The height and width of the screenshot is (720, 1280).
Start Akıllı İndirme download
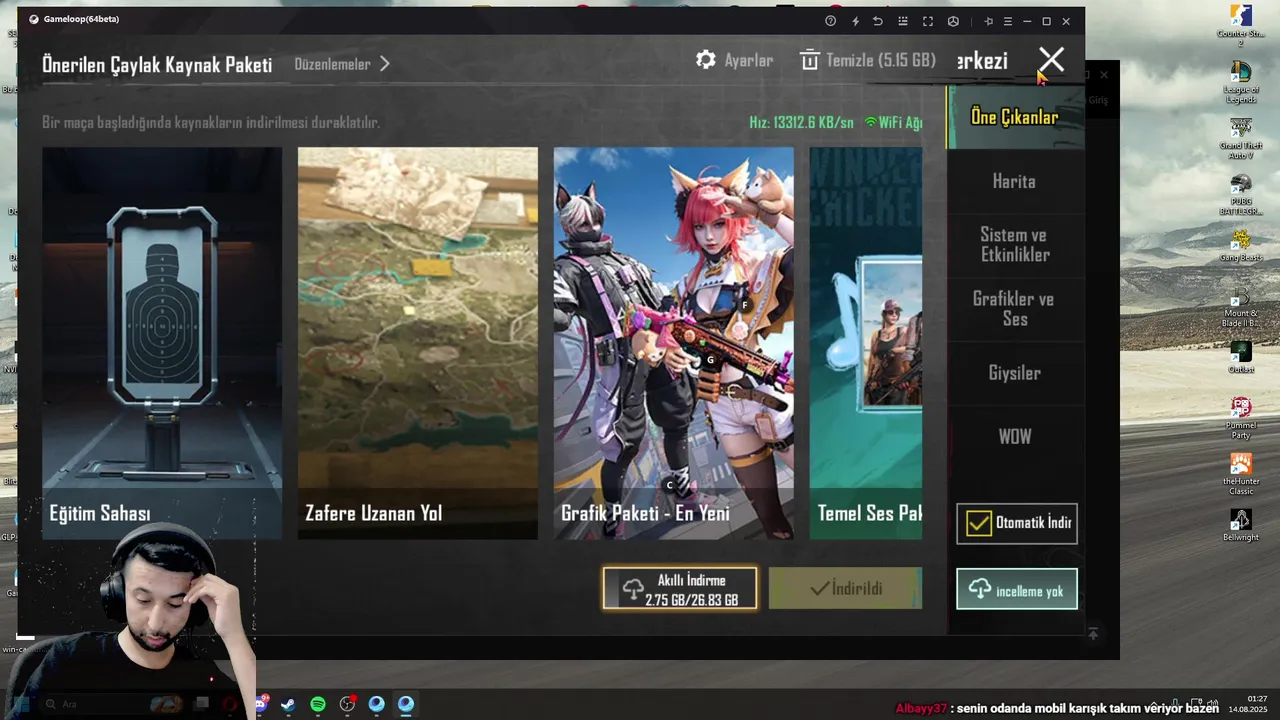point(680,588)
